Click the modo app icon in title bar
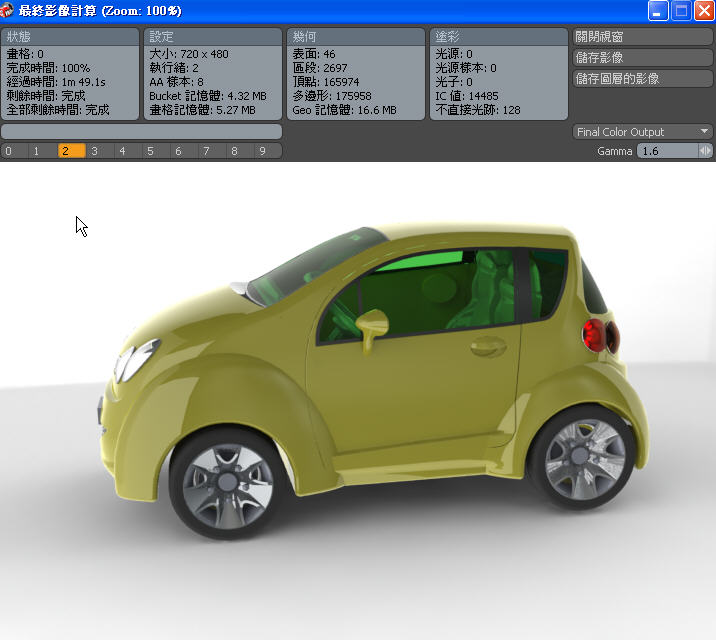 click(6, 10)
